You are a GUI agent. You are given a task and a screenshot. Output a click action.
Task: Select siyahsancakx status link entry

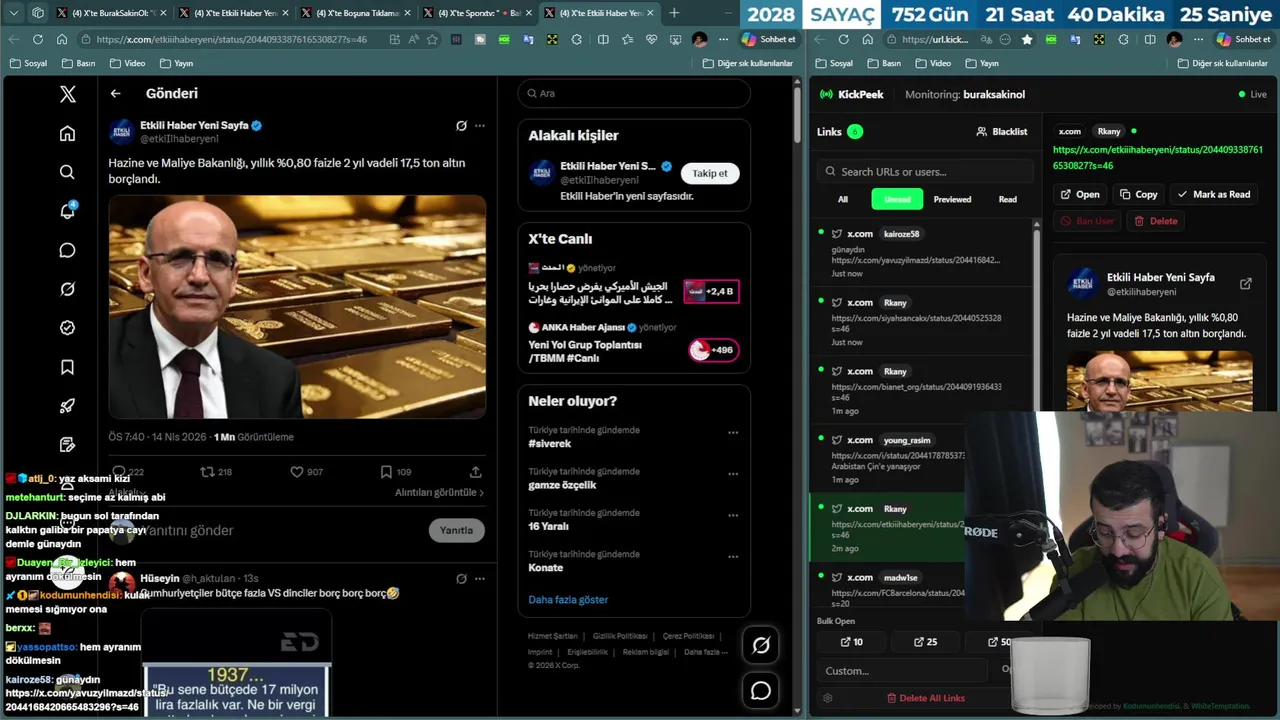(920, 321)
